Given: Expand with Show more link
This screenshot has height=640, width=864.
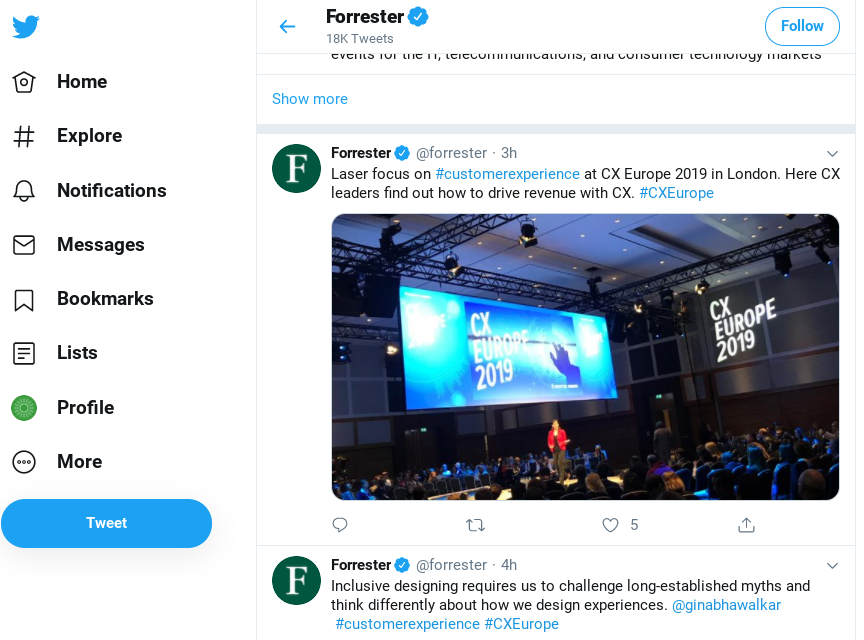Looking at the screenshot, I should pyautogui.click(x=310, y=99).
